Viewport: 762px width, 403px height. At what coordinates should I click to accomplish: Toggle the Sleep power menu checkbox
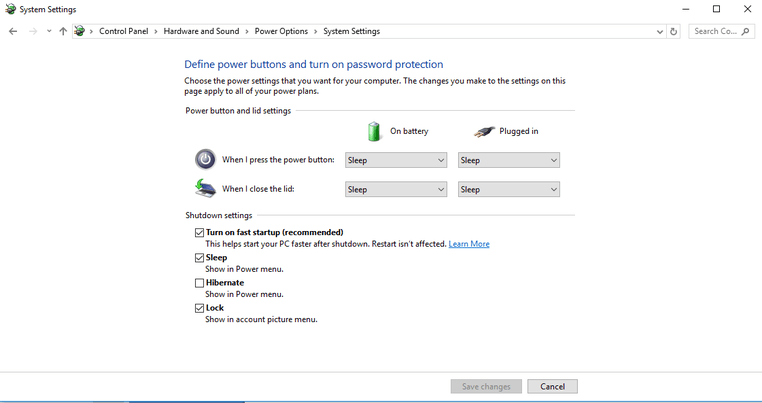(200, 258)
